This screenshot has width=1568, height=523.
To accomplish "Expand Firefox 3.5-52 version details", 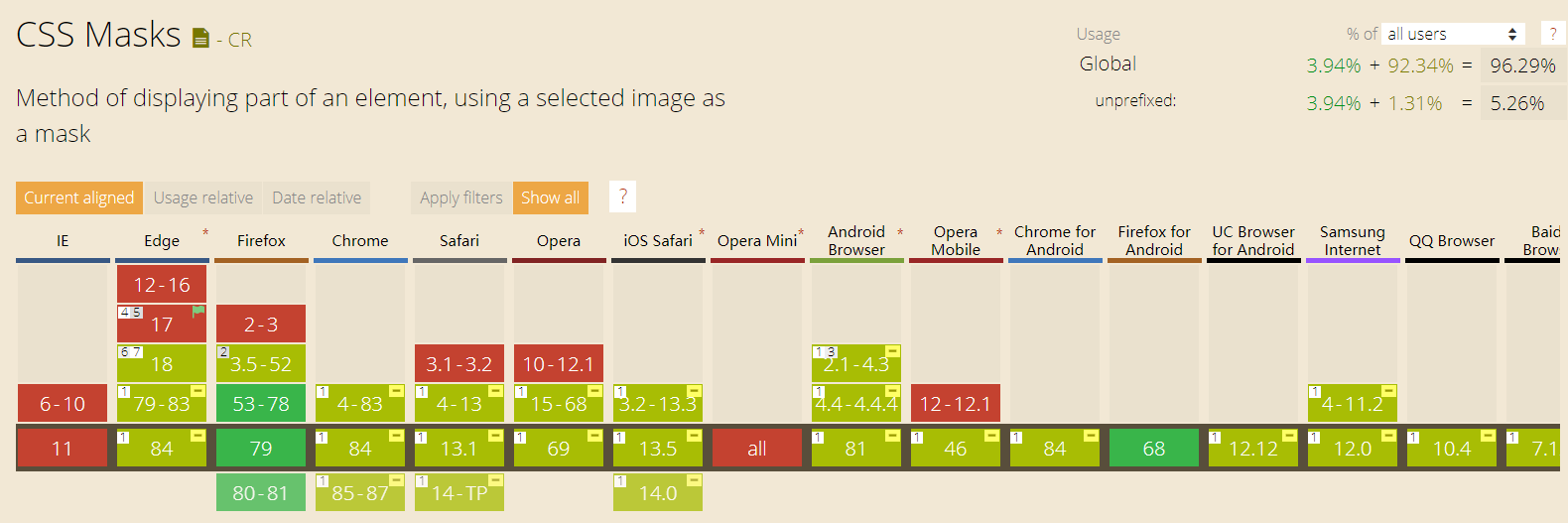I will [261, 363].
